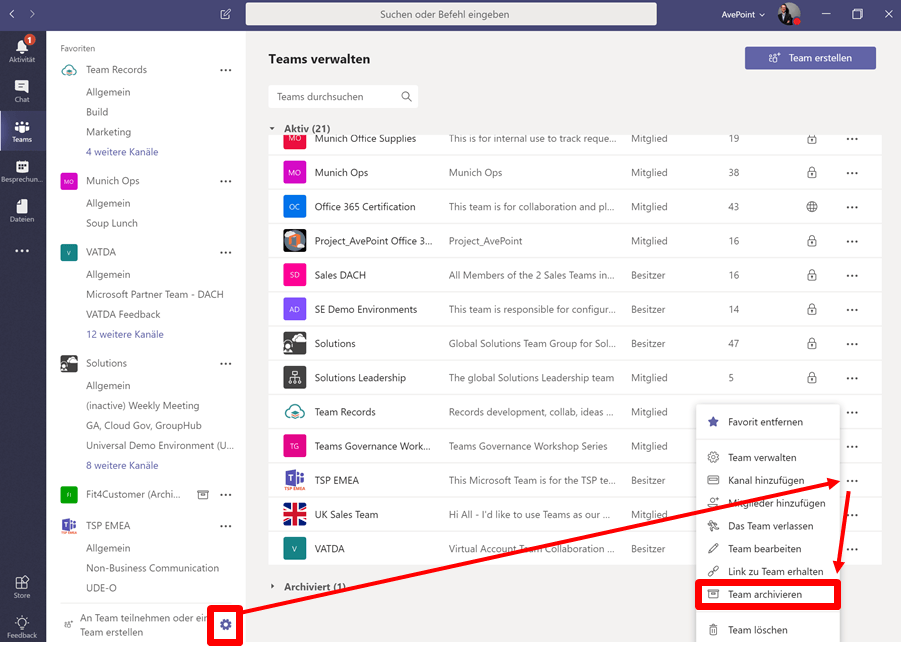
Task: Choose Team verwalten from context menu
Action: (768, 457)
